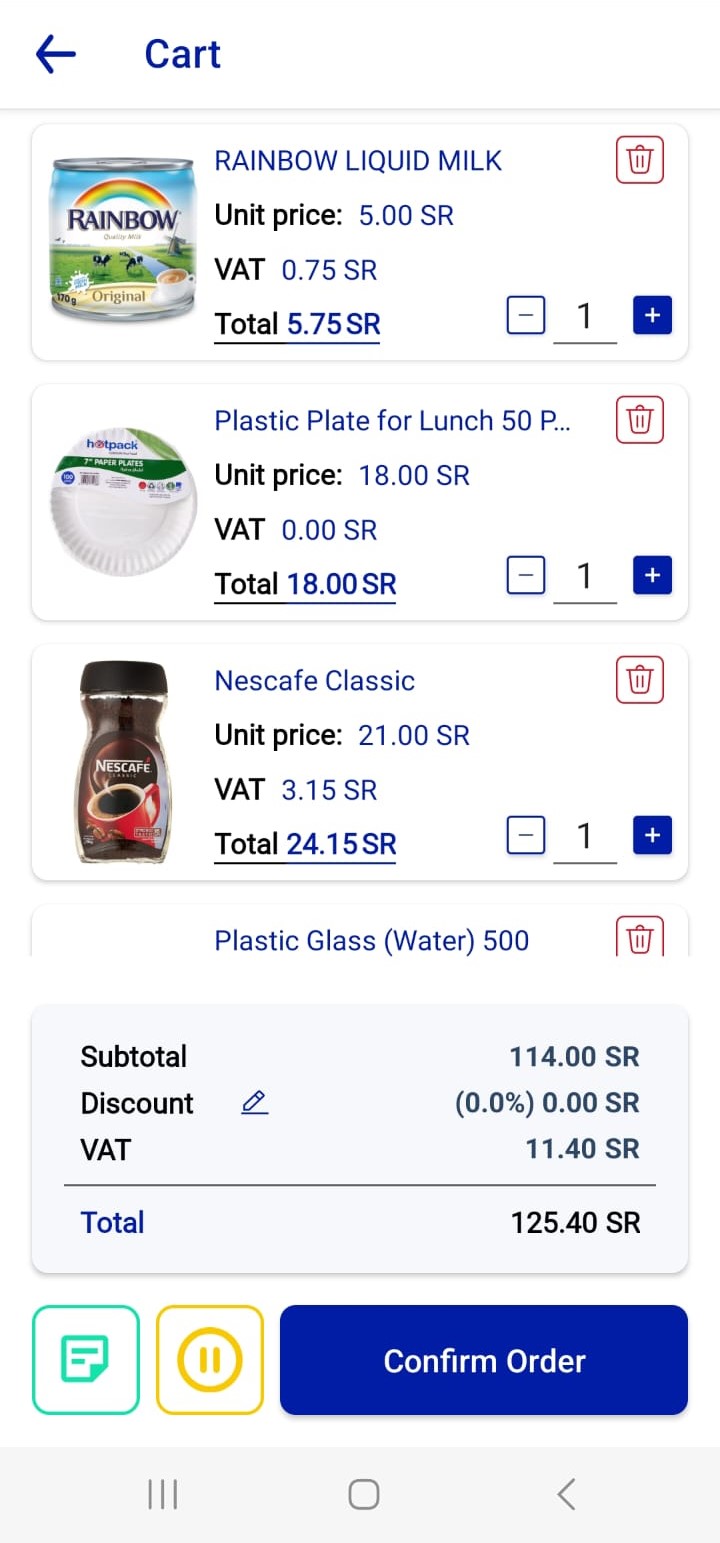The height and width of the screenshot is (1543, 720).
Task: Put order on hold with the pause icon
Action: pos(210,1360)
